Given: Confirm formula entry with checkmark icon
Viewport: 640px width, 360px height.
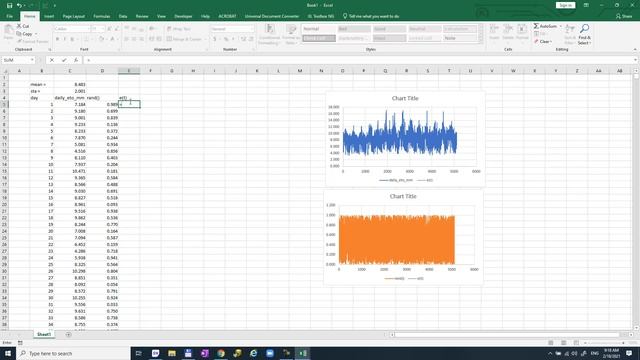Looking at the screenshot, I should [x=64, y=60].
